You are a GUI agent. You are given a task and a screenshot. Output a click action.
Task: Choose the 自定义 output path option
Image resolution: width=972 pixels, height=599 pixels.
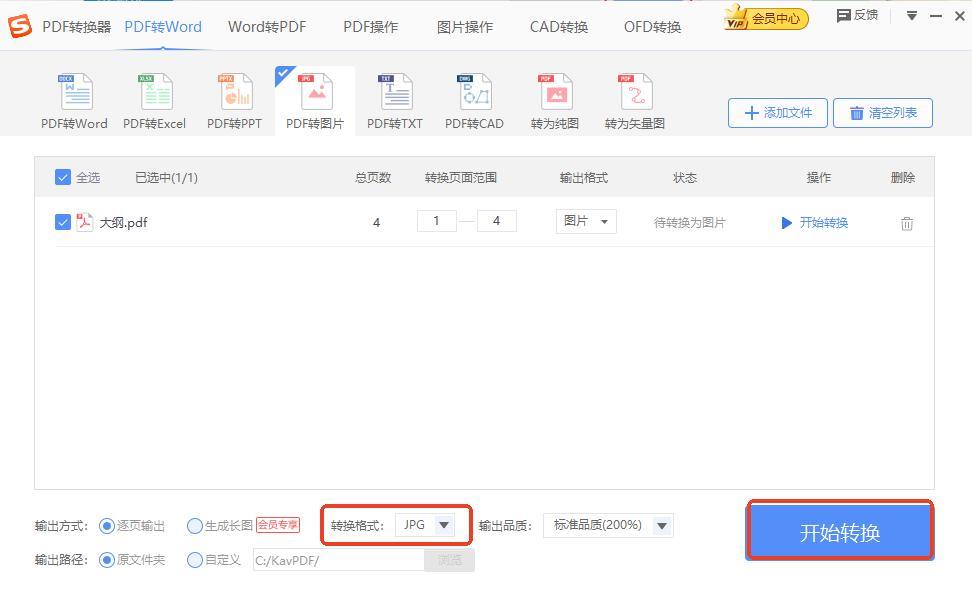pyautogui.click(x=195, y=560)
